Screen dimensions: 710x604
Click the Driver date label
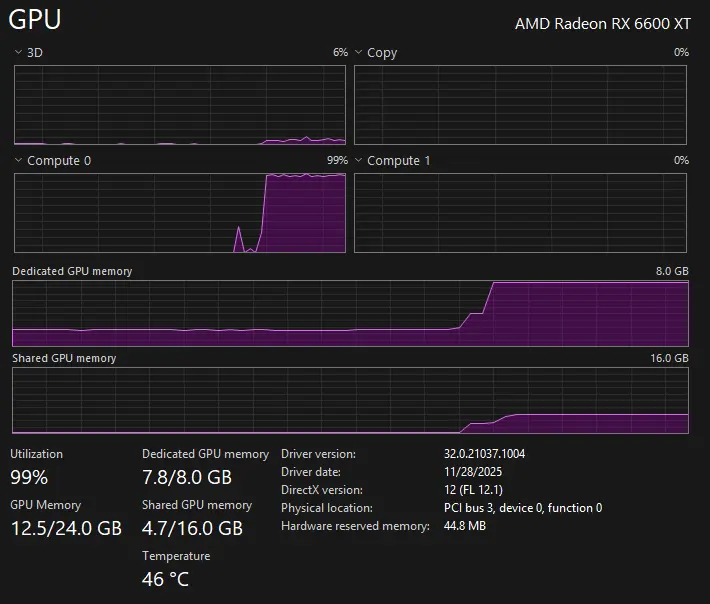point(311,472)
